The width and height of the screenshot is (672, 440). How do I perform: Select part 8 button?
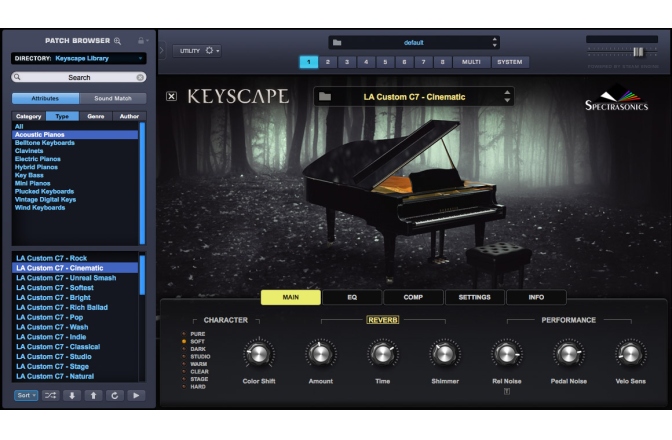tap(443, 62)
